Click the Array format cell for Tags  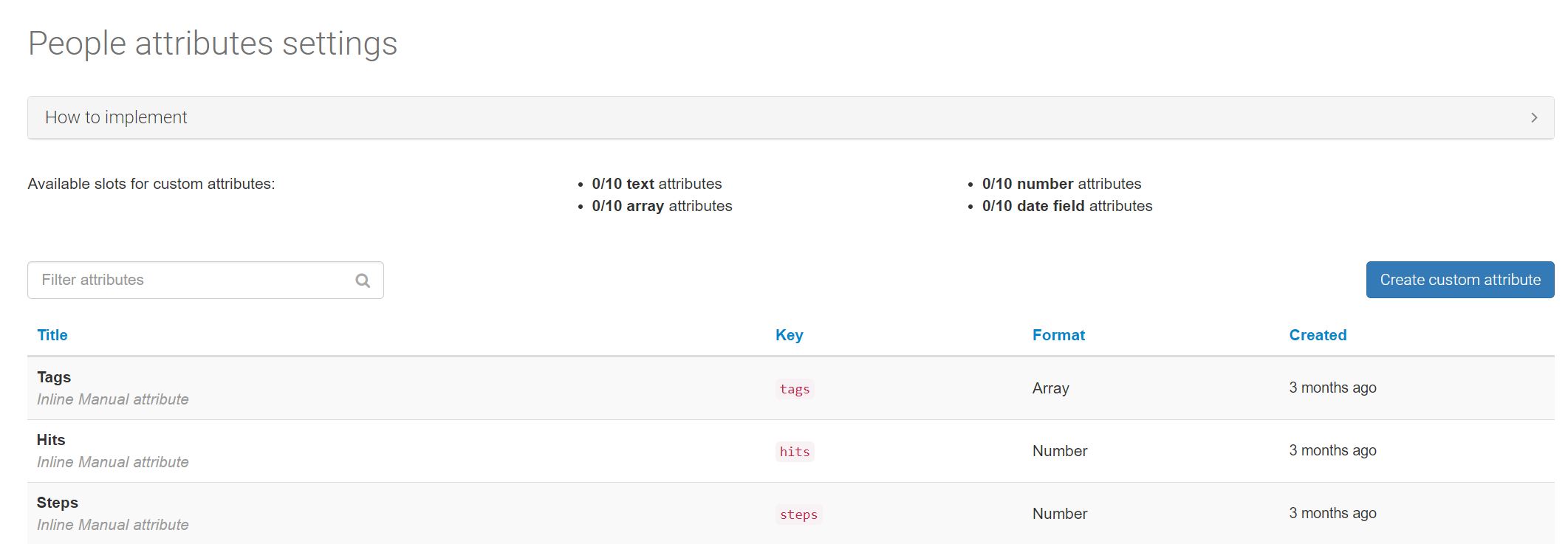[1050, 388]
